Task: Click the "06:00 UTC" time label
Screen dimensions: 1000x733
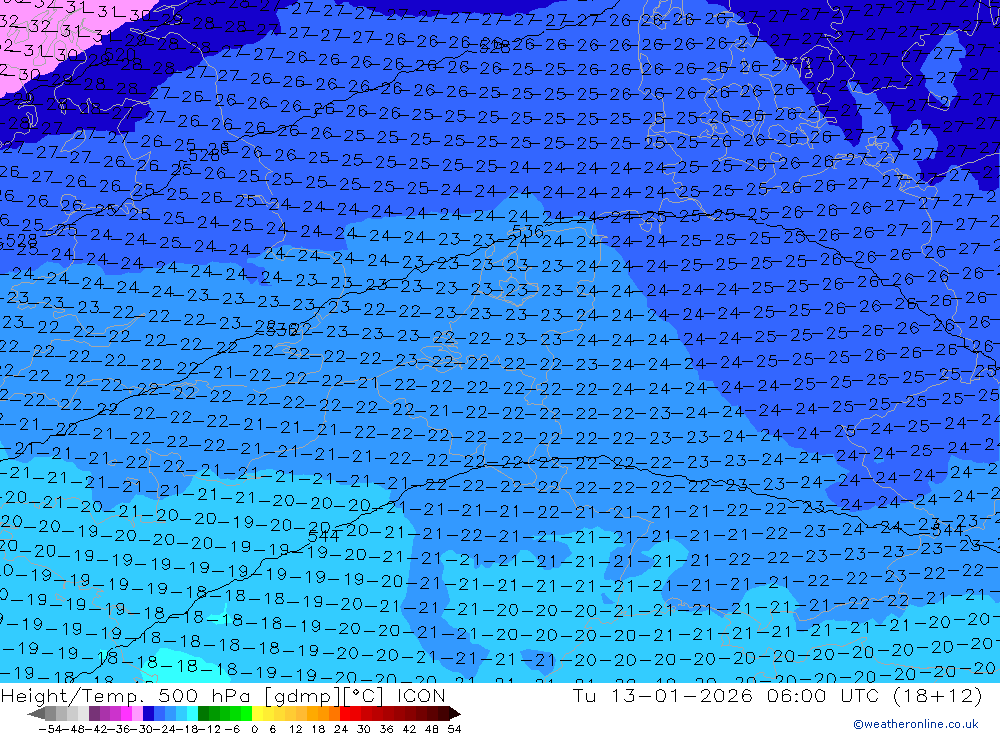Action: tap(823, 695)
